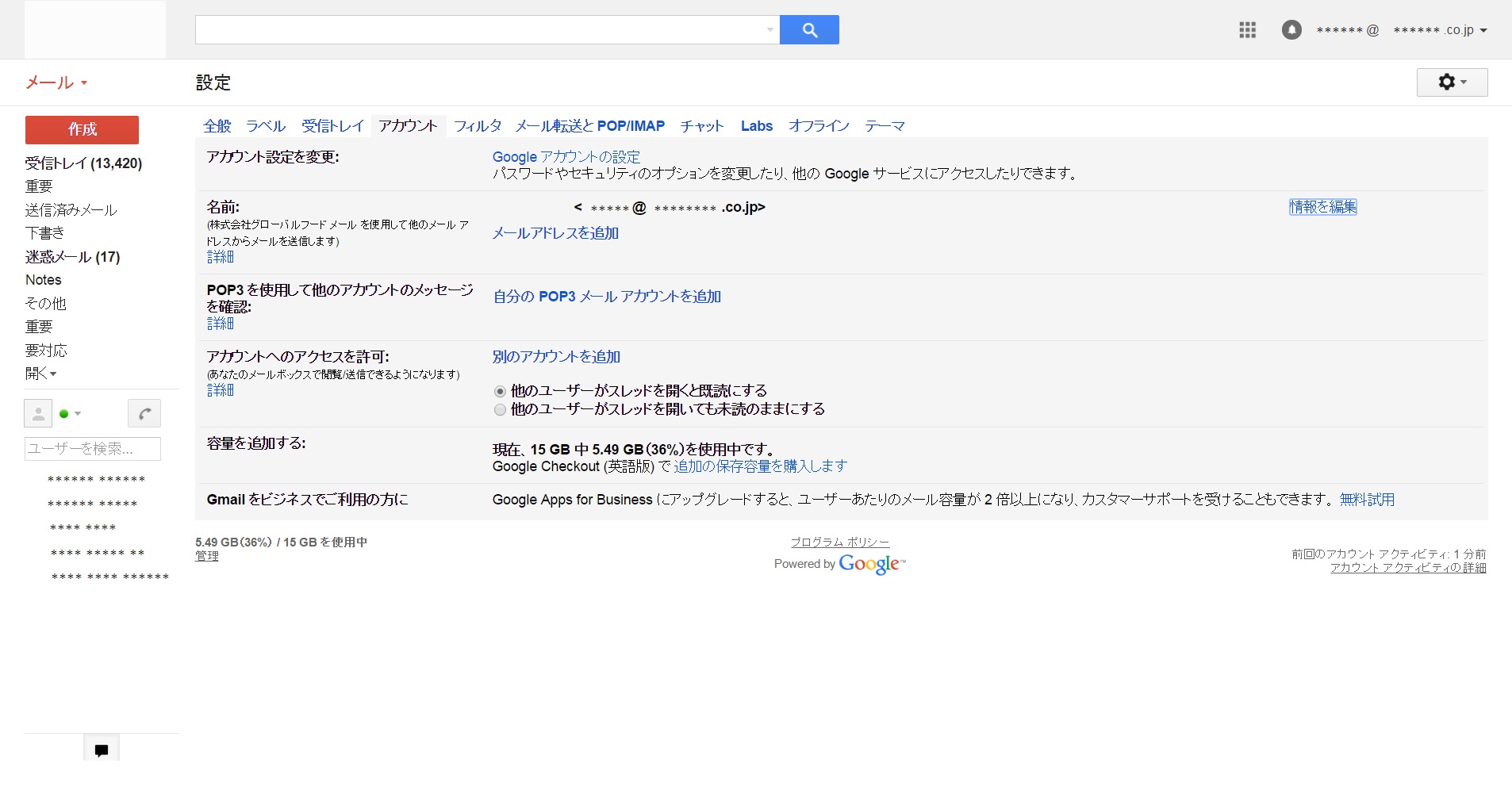Open アカウント アクティビティの詳細 link
Image resolution: width=1512 pixels, height=809 pixels.
(1408, 568)
